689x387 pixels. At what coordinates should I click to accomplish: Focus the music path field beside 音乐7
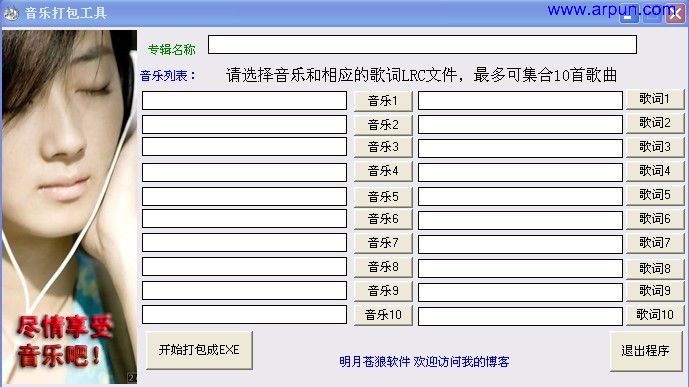[x=244, y=243]
